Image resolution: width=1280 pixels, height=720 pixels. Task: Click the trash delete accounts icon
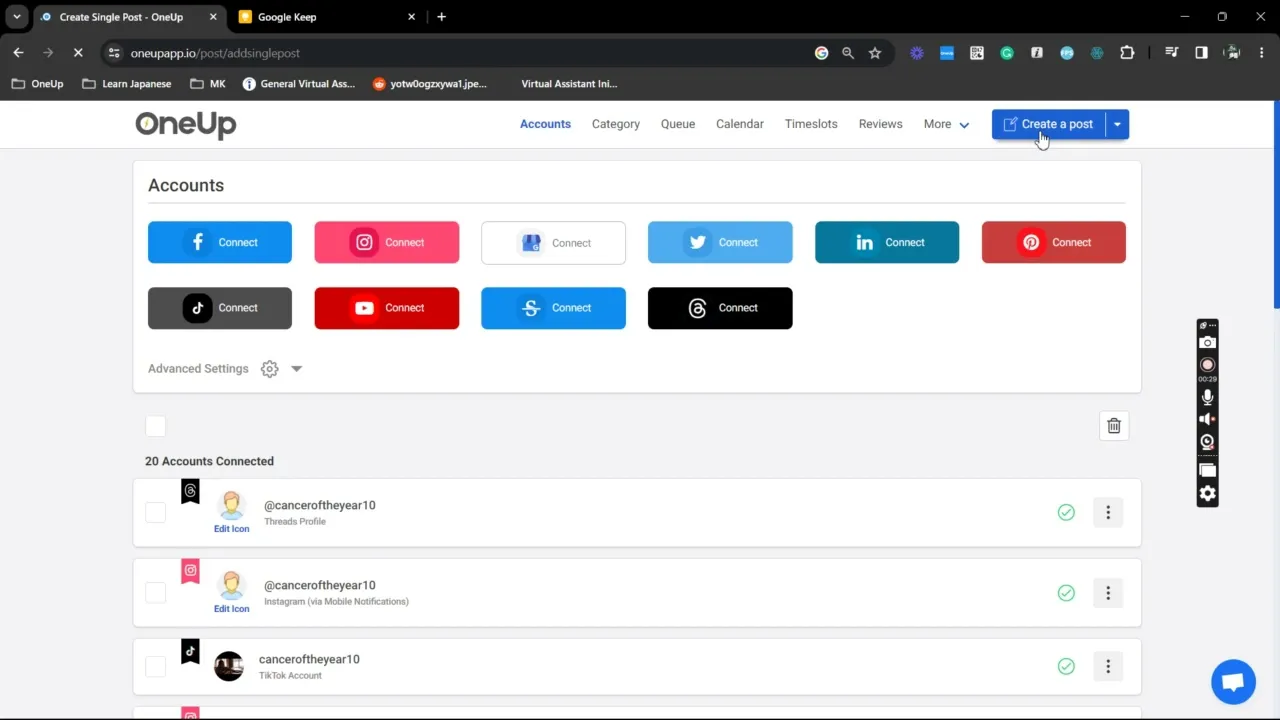(x=1113, y=426)
